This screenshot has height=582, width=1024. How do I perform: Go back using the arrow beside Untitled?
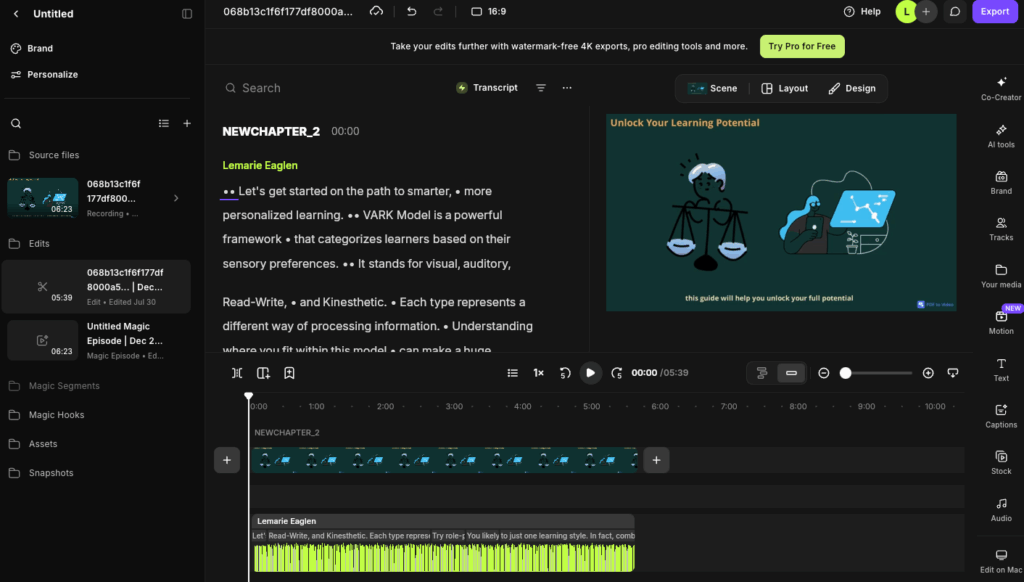coord(16,14)
